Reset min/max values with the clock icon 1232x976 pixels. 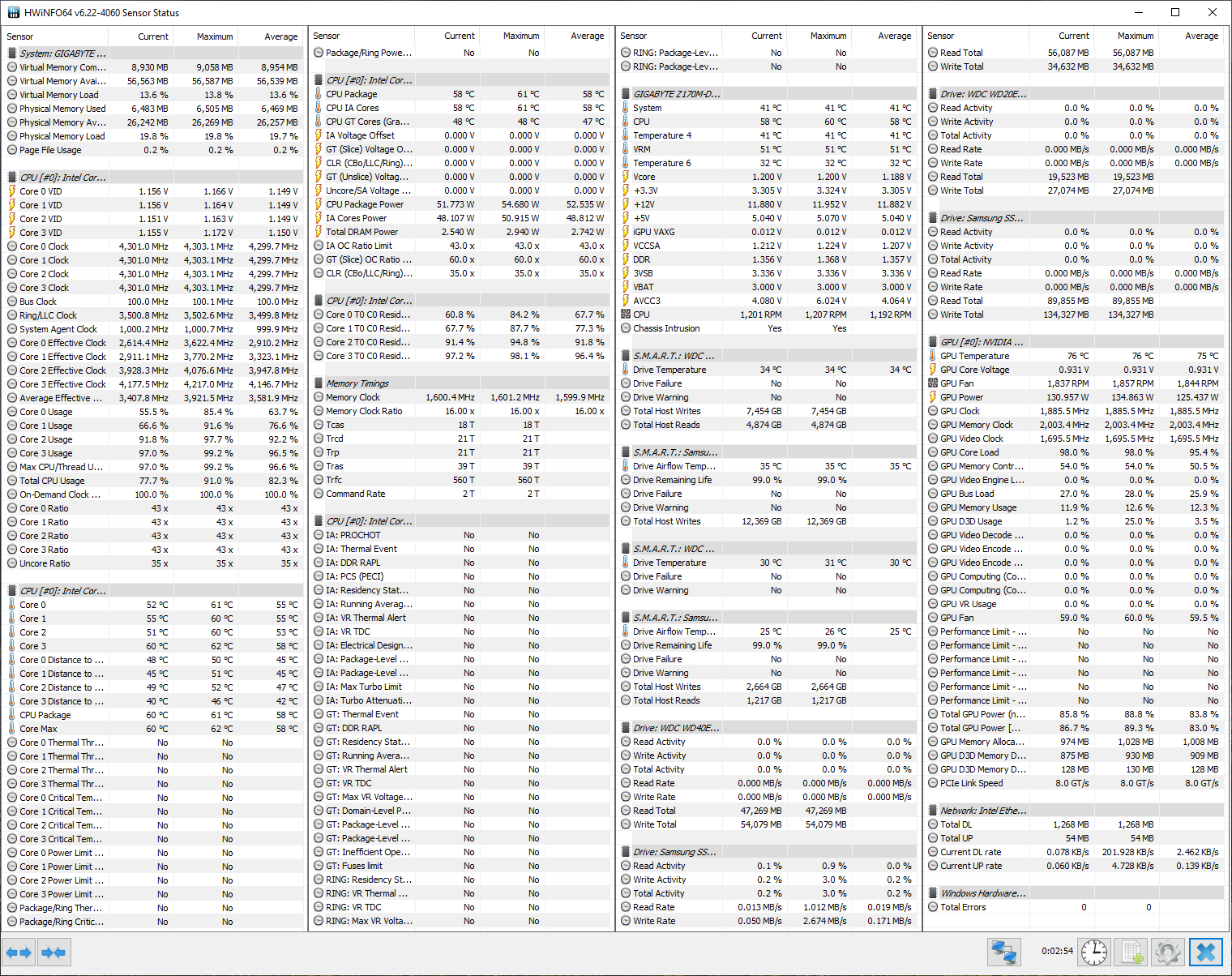1094,952
